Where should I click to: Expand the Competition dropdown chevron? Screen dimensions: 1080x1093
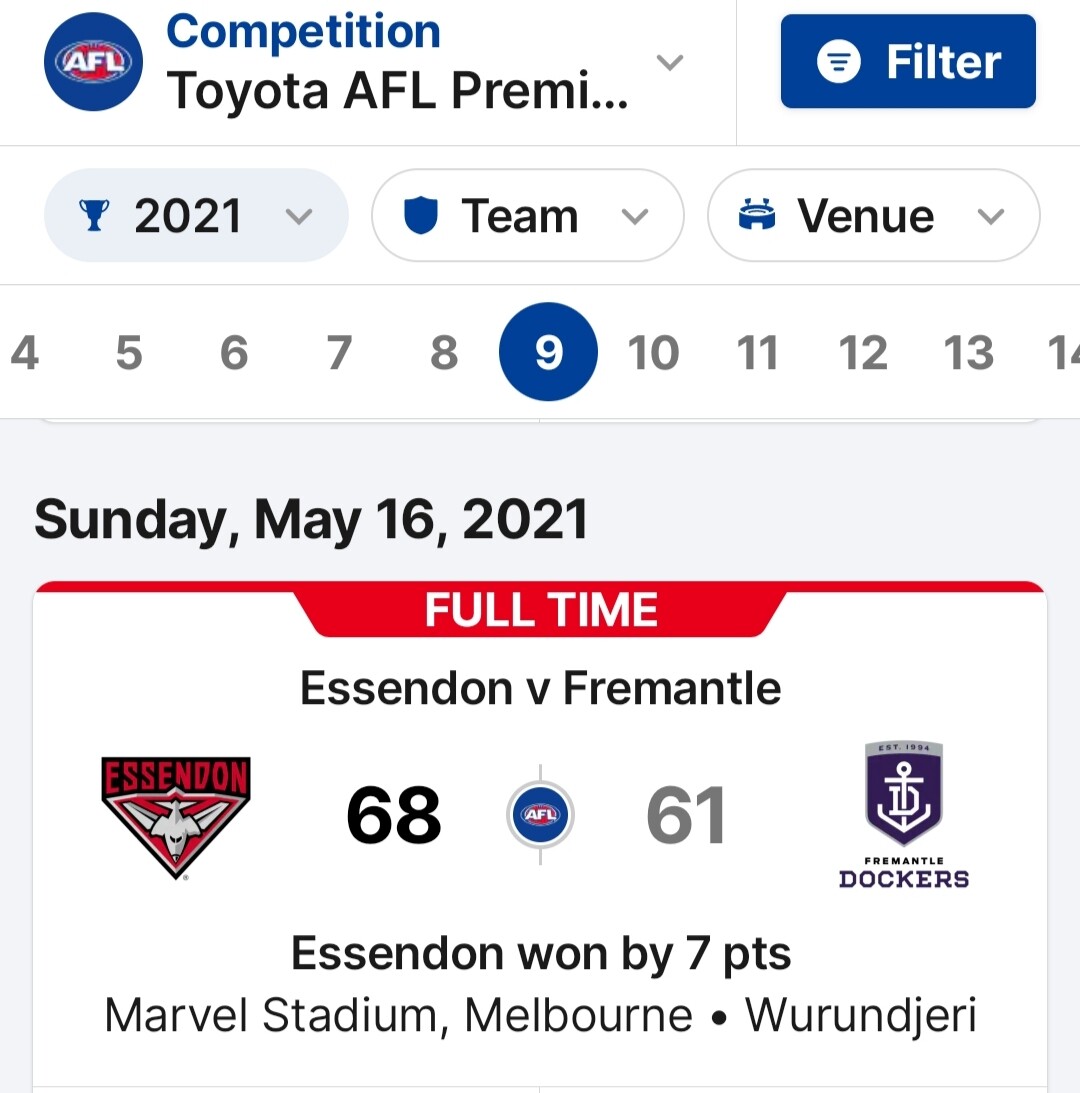click(669, 62)
